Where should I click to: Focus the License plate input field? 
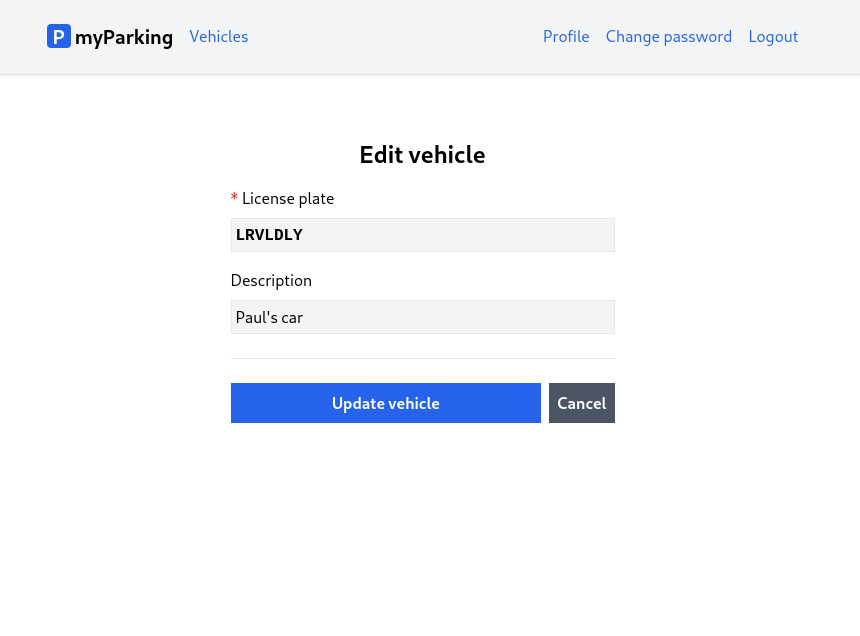click(423, 235)
